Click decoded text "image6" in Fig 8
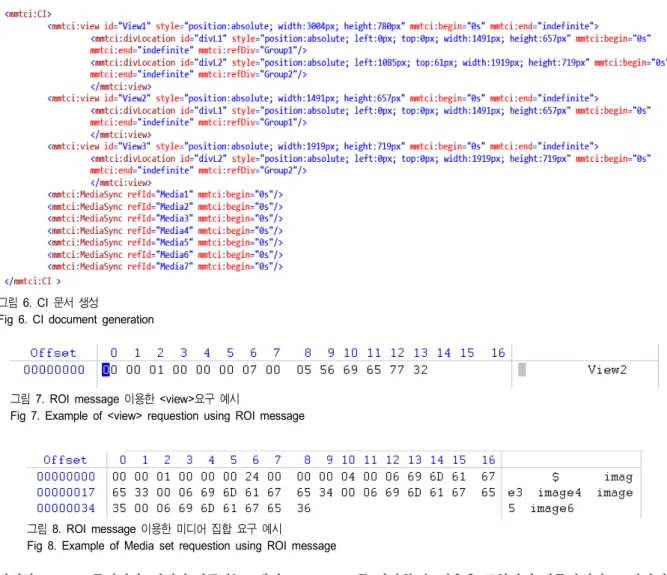This screenshot has height=575, width=667. pos(552,509)
